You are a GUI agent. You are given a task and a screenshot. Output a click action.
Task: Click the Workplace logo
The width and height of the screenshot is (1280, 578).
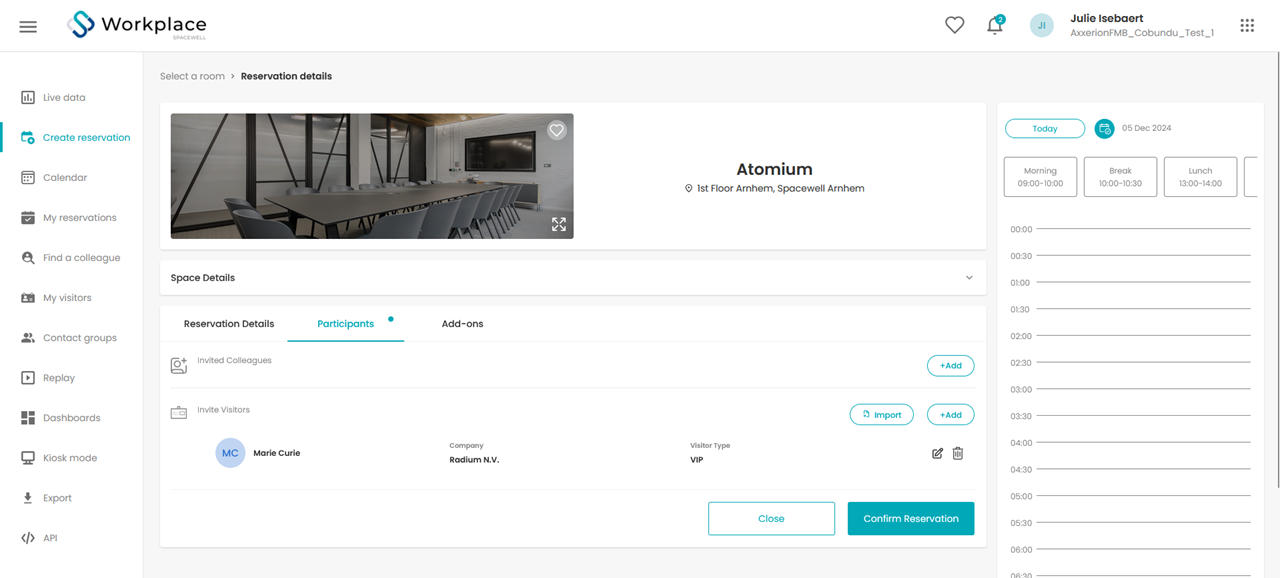tap(137, 26)
